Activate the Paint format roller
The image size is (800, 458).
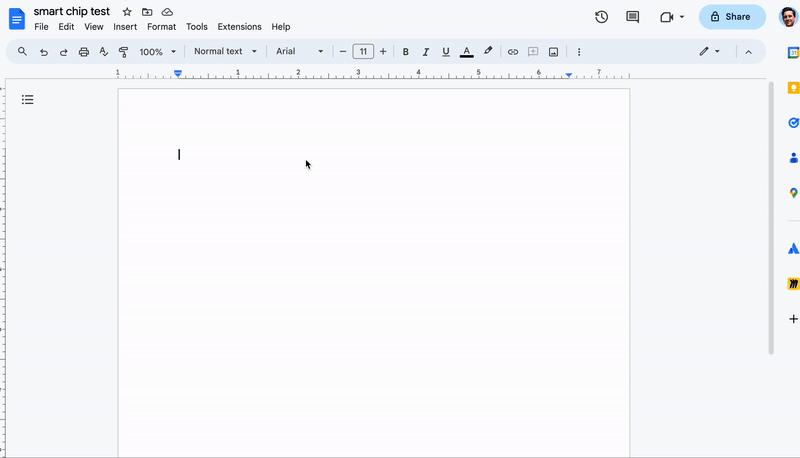[123, 52]
